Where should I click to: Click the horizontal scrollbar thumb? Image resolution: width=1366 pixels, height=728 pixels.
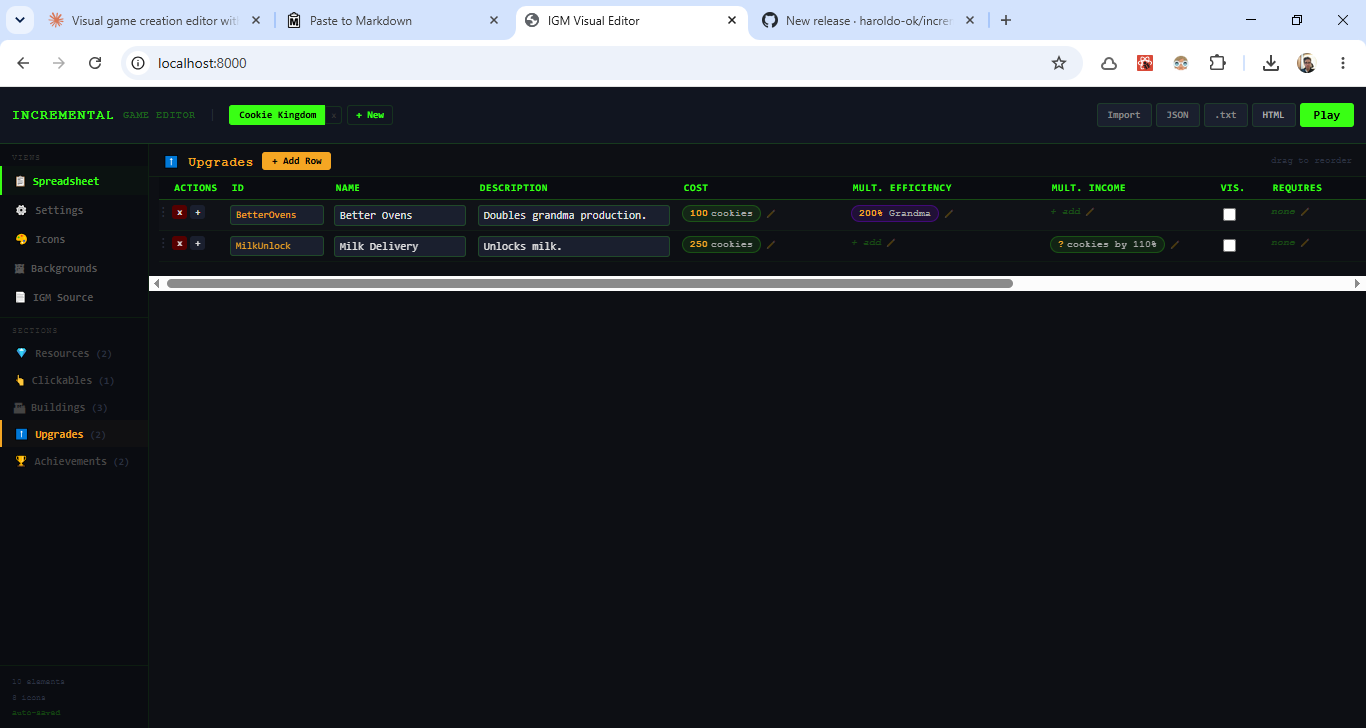[x=590, y=284]
